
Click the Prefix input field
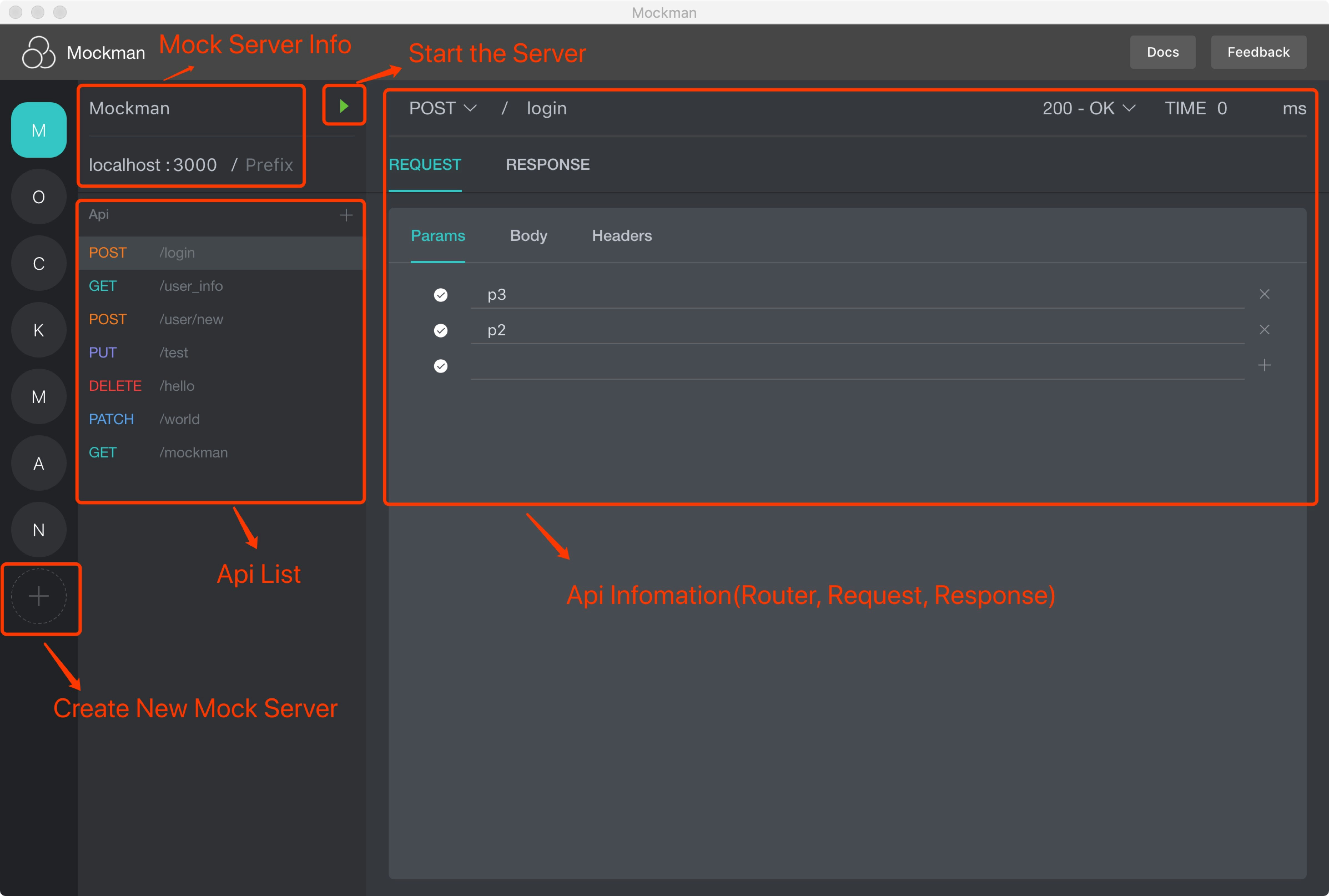click(268, 165)
